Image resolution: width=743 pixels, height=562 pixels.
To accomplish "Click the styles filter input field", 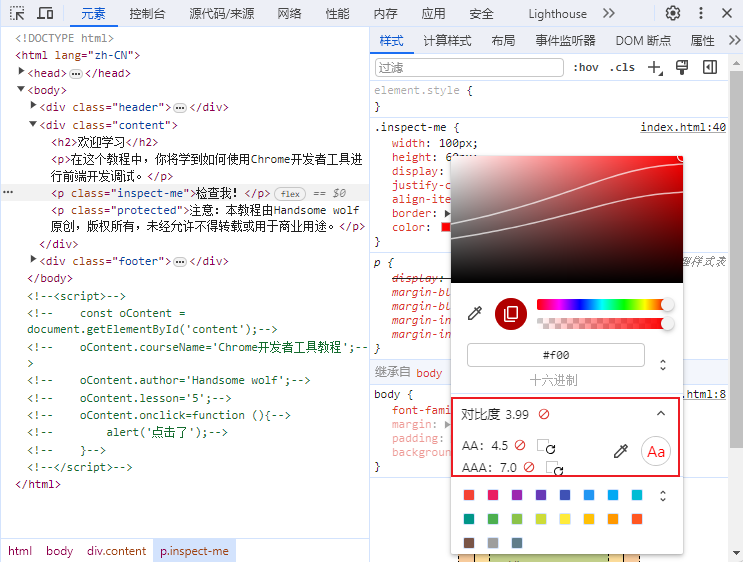I will [x=469, y=68].
